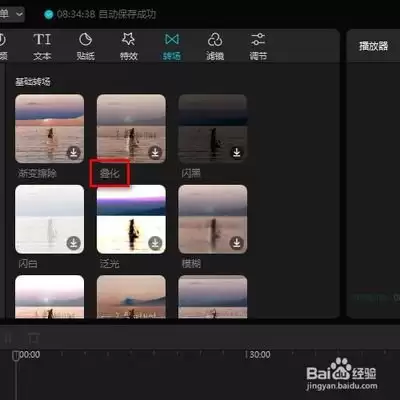The image size is (400, 400).
Task: Download the 闪白 transition
Action: 74,243
